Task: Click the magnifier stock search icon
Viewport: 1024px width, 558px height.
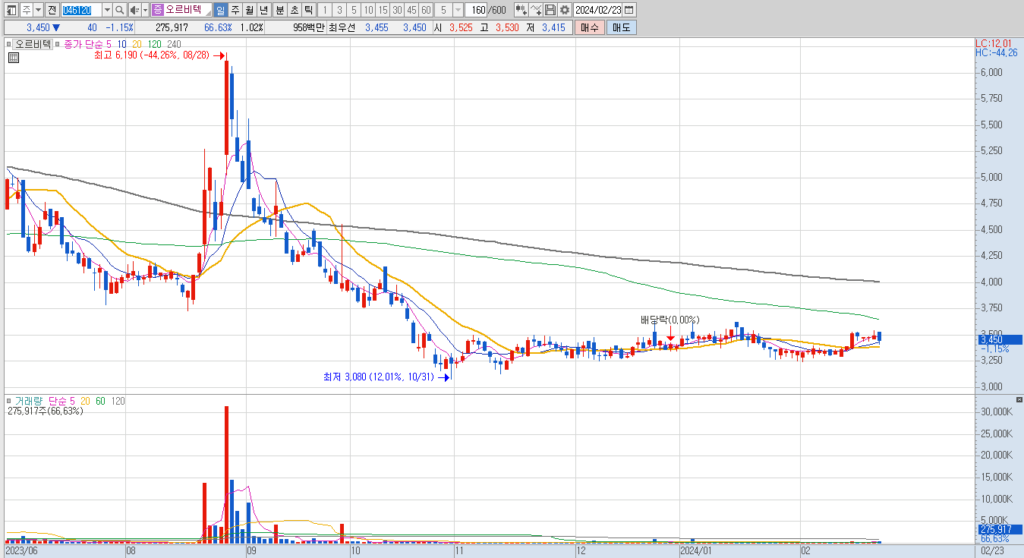Action: 120,10
